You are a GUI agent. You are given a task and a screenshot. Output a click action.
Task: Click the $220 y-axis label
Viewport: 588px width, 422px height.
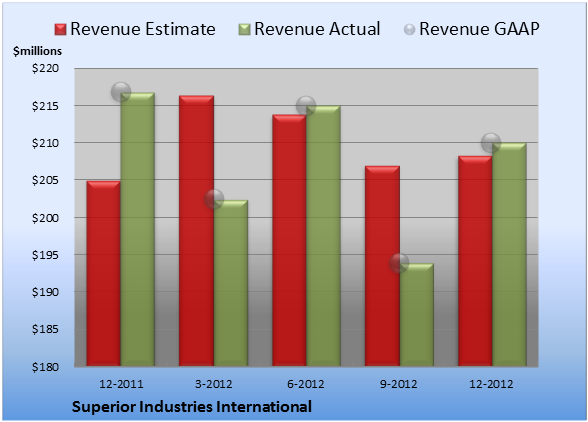click(45, 68)
